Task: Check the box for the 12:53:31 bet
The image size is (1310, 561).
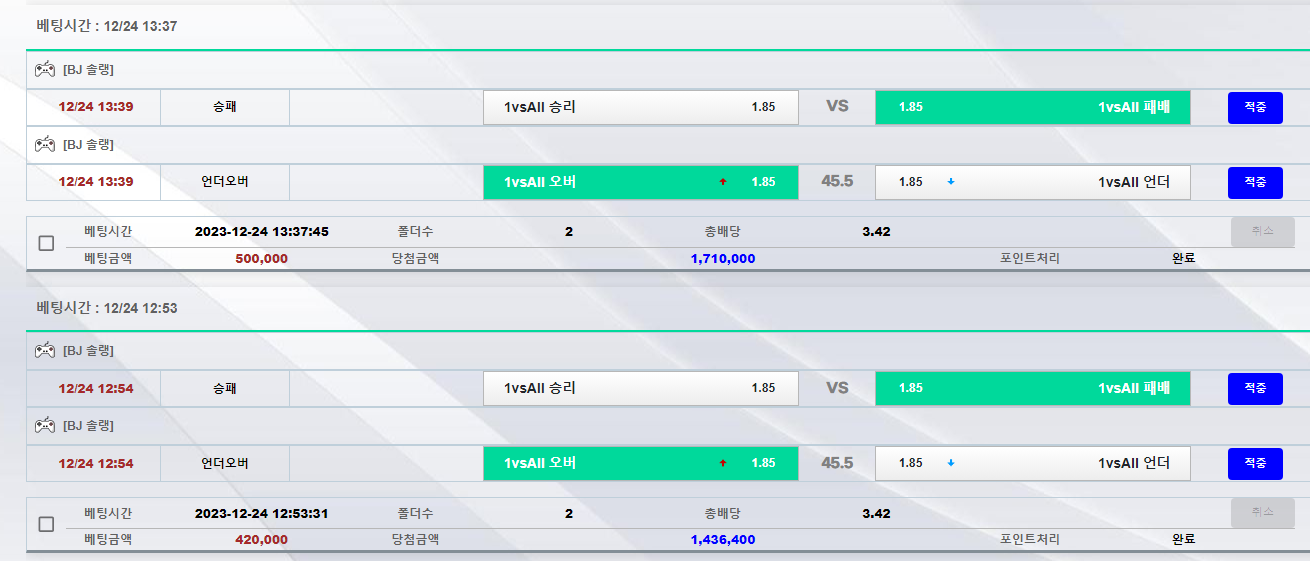Action: [46, 524]
